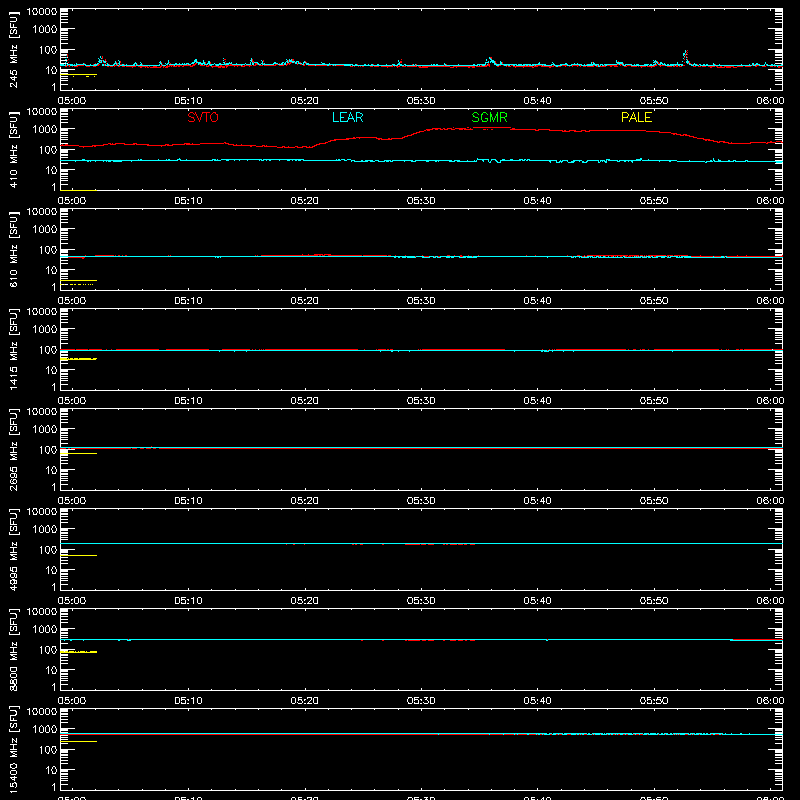Click the 1000 tick label on 410 MHz axis
This screenshot has height=800, width=800.
point(45,130)
